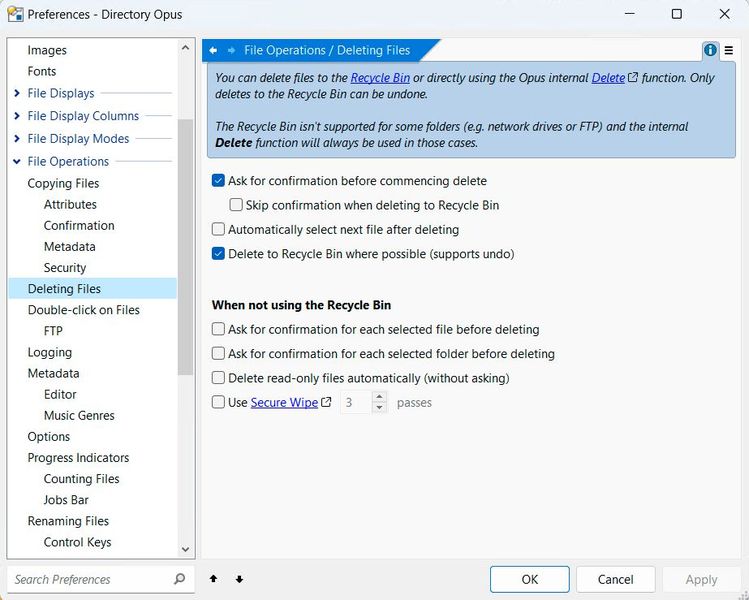Enable Delete read-only files automatically
749x600 pixels.
[219, 378]
